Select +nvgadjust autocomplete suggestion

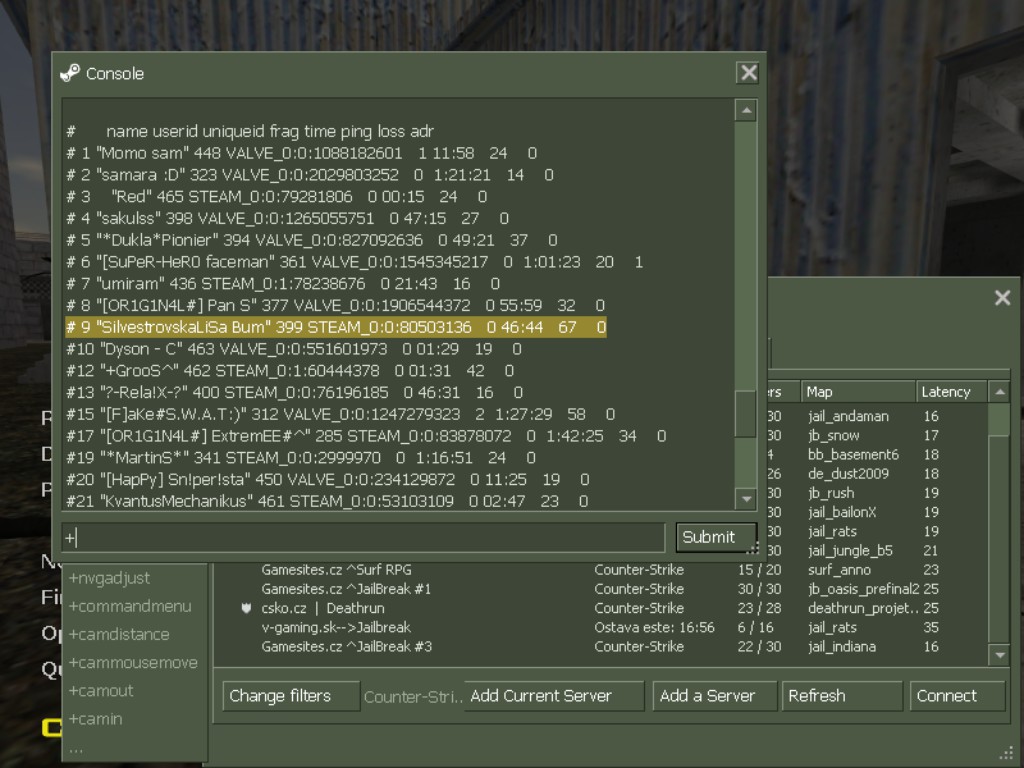[109, 578]
